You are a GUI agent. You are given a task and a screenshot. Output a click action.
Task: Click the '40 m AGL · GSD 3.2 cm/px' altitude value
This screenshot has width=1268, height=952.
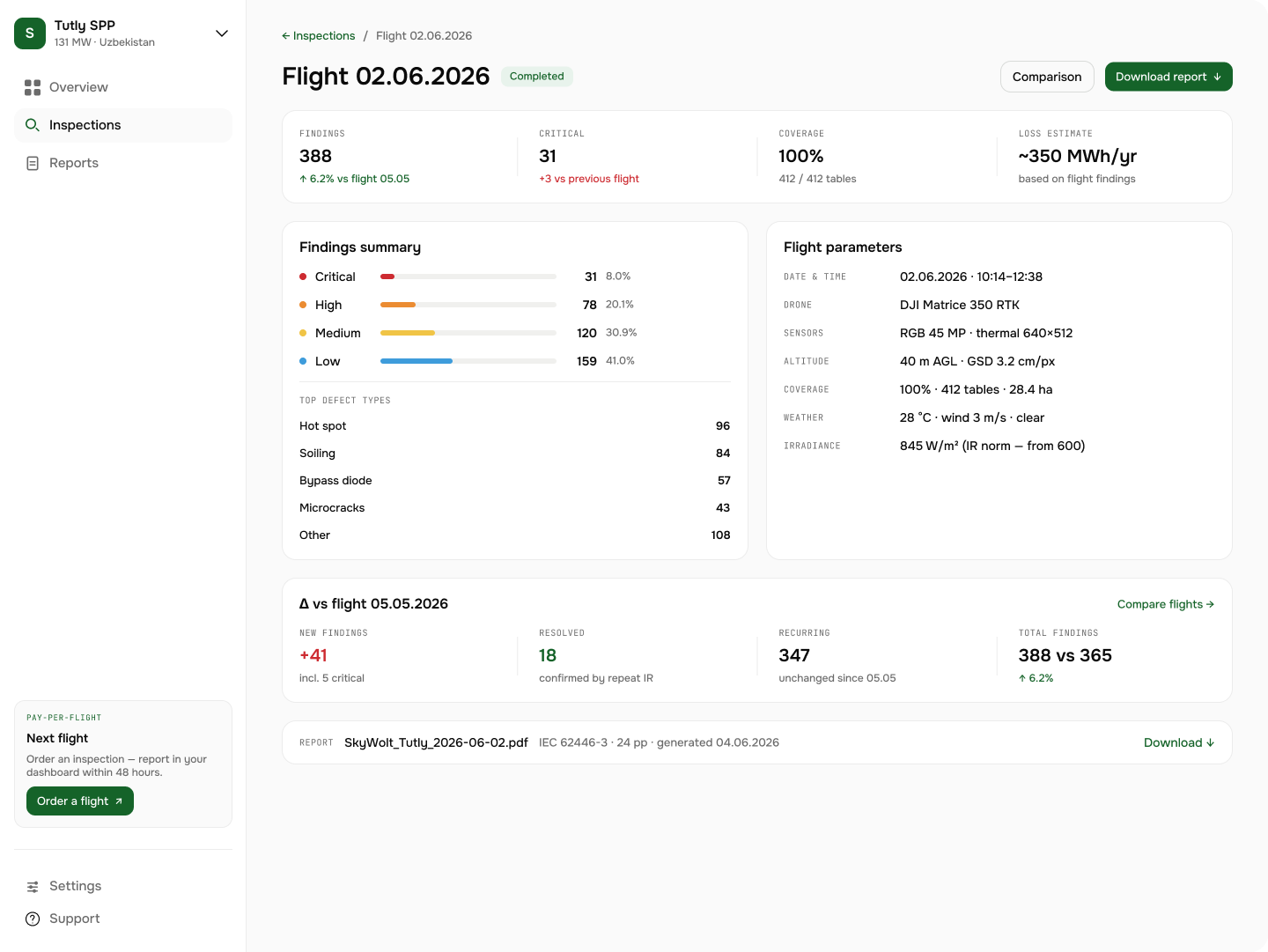(x=977, y=361)
